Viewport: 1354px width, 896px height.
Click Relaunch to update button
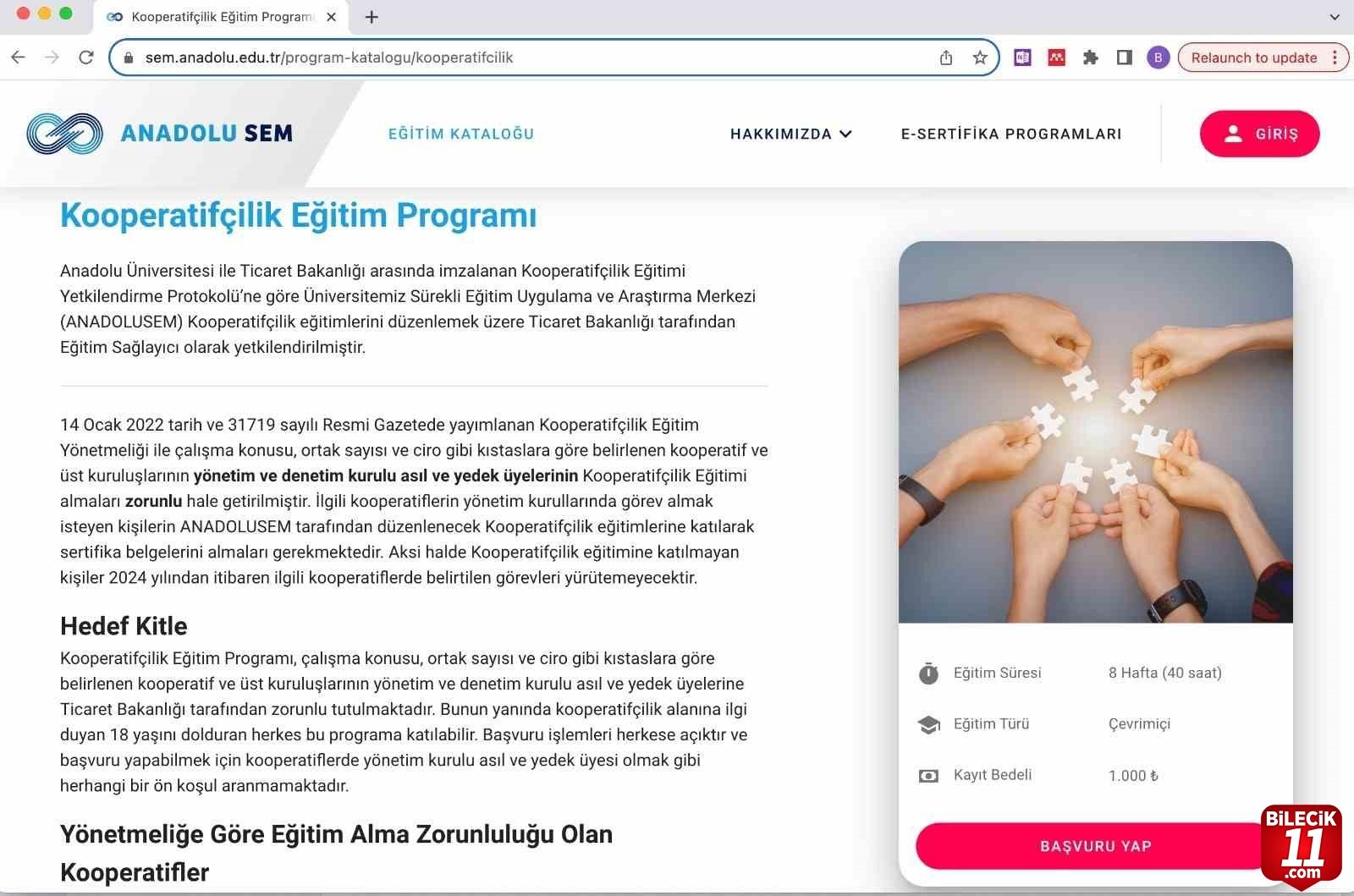click(1254, 58)
